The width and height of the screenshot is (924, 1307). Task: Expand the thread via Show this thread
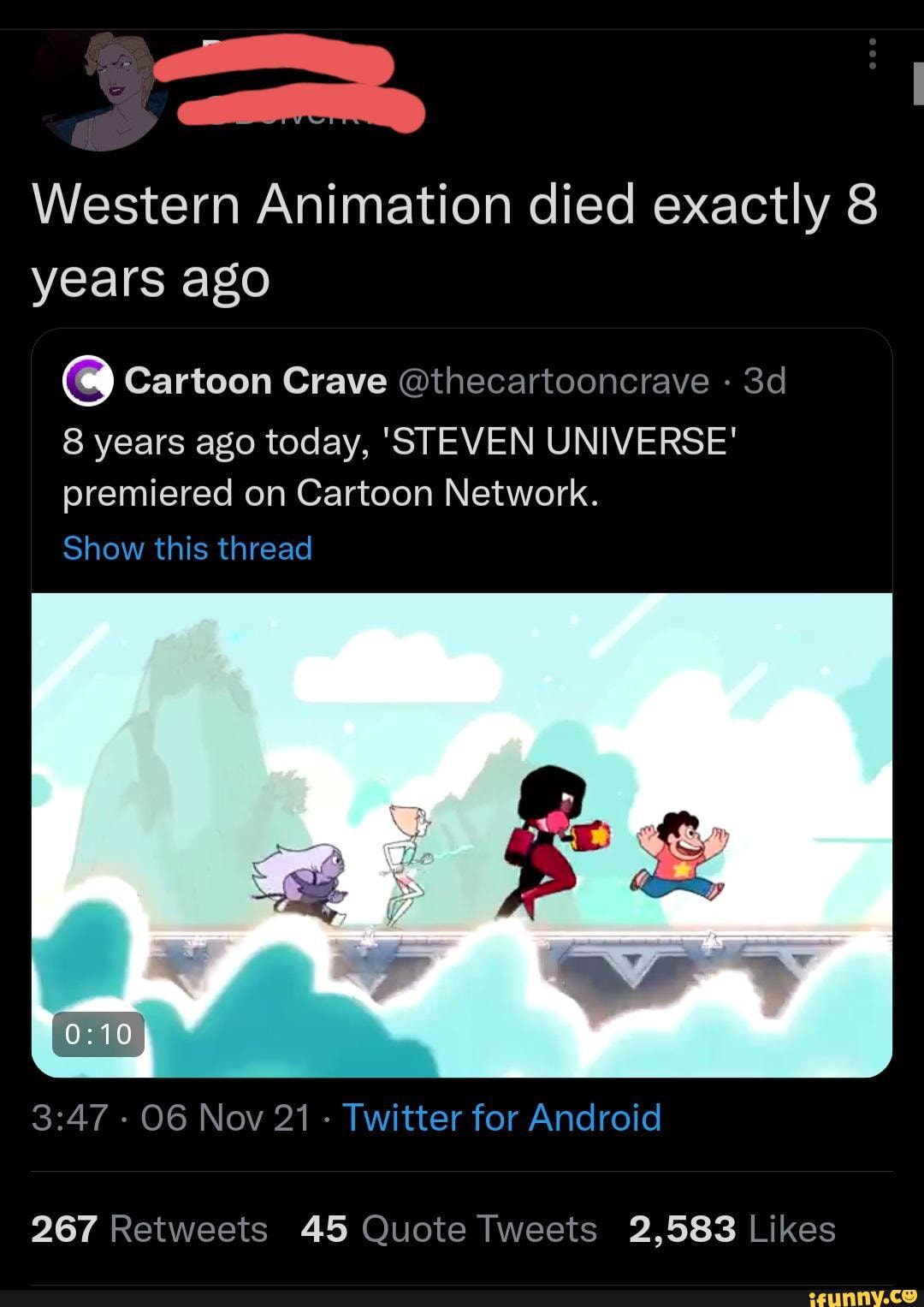point(187,548)
